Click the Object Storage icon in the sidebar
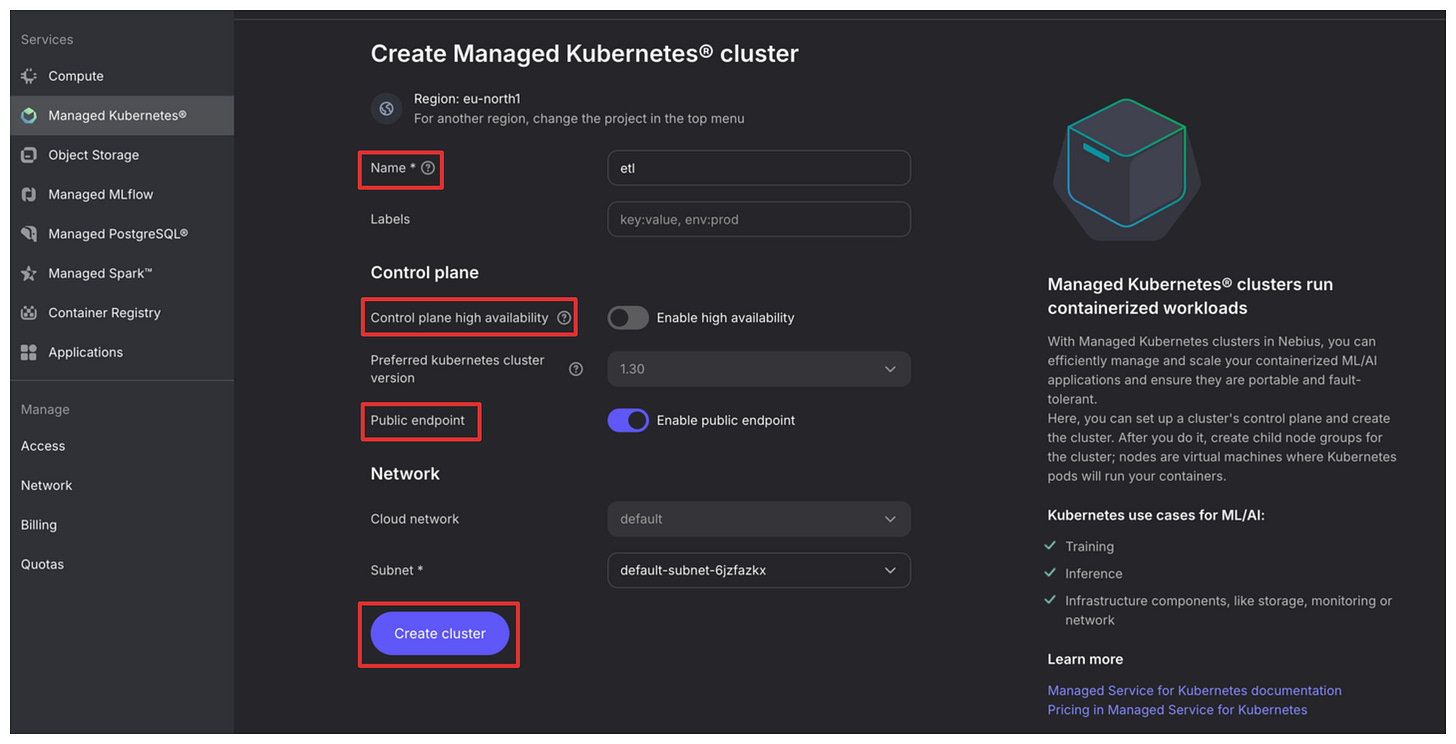This screenshot has width=1456, height=744. coord(29,155)
